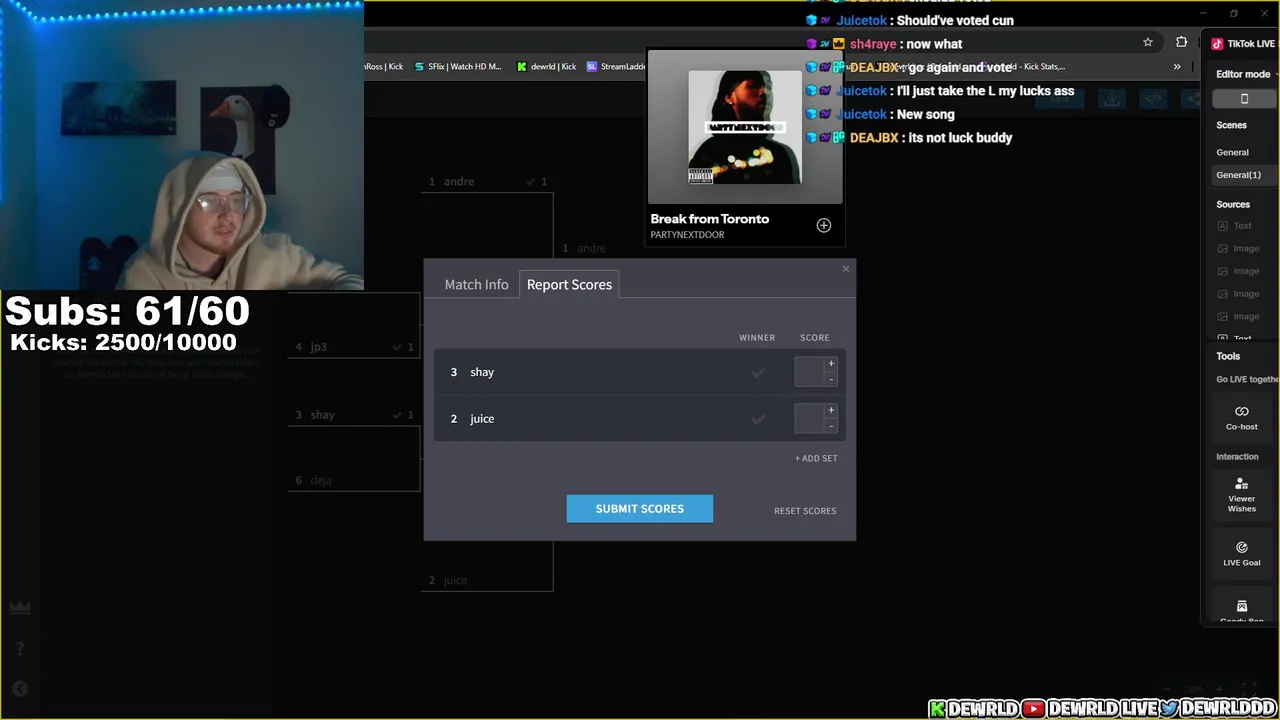
Task: Click the download icon in bracket toolbar
Action: (x=1112, y=99)
